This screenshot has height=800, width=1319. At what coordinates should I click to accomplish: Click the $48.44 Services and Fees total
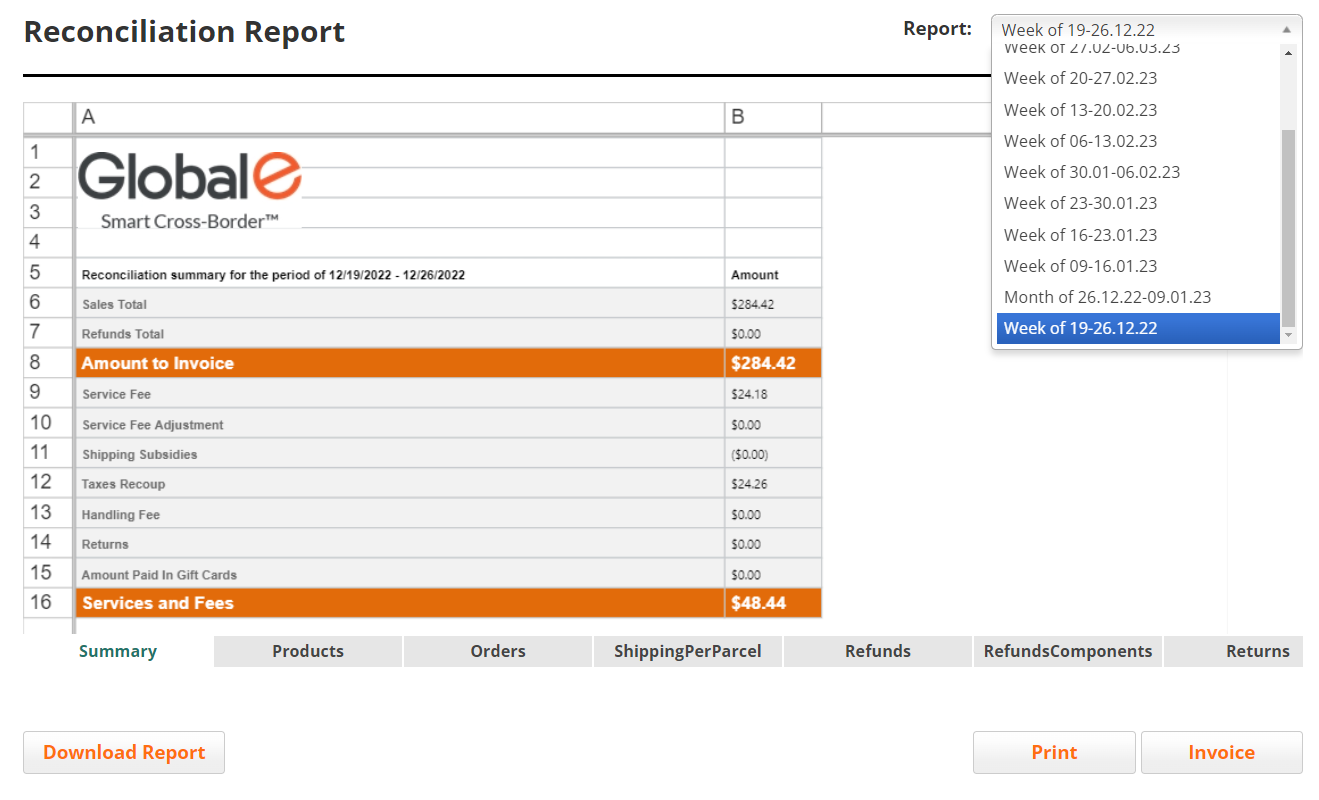click(x=773, y=603)
